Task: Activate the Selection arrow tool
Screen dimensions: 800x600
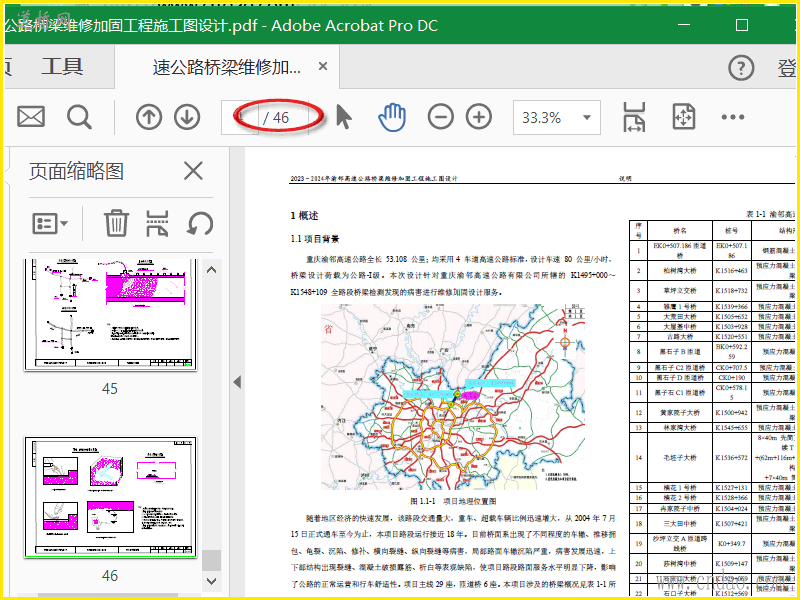Action: (344, 117)
